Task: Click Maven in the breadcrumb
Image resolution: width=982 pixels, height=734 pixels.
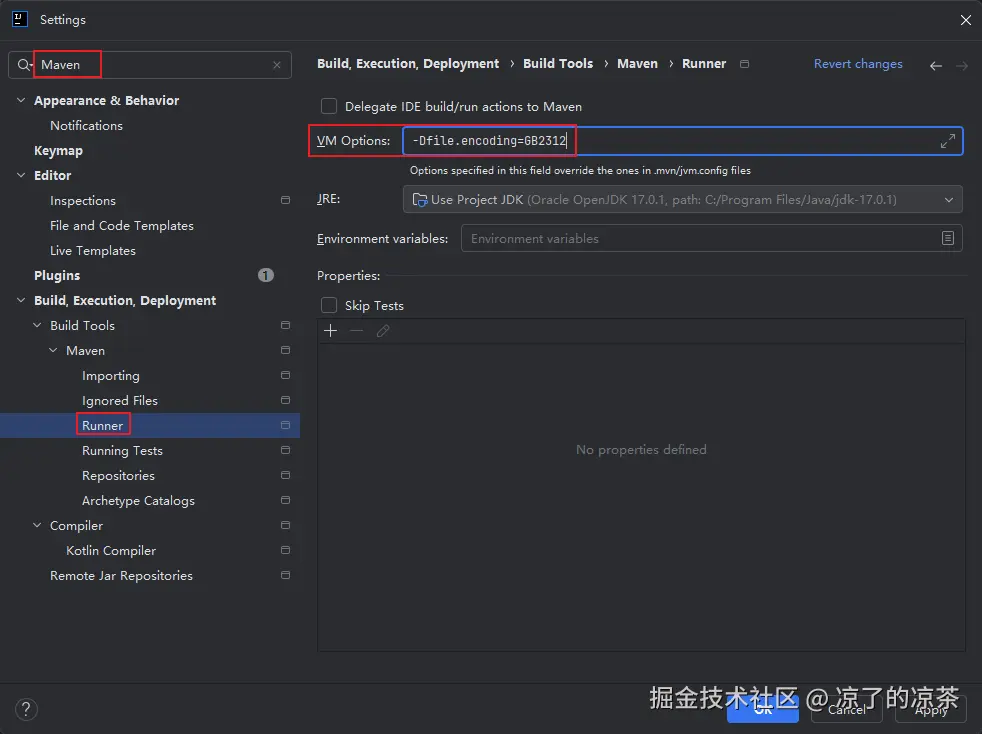Action: pyautogui.click(x=638, y=64)
